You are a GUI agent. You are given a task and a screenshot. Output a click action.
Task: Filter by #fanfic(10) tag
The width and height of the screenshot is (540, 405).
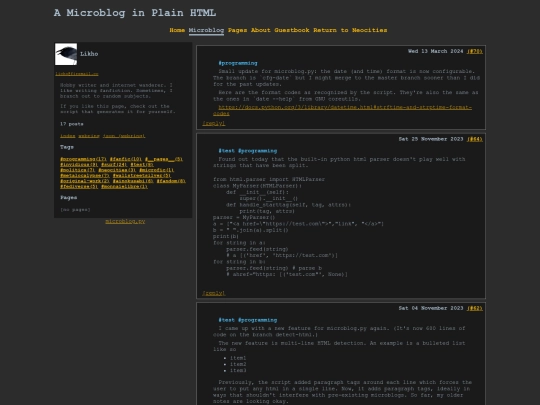(126, 159)
